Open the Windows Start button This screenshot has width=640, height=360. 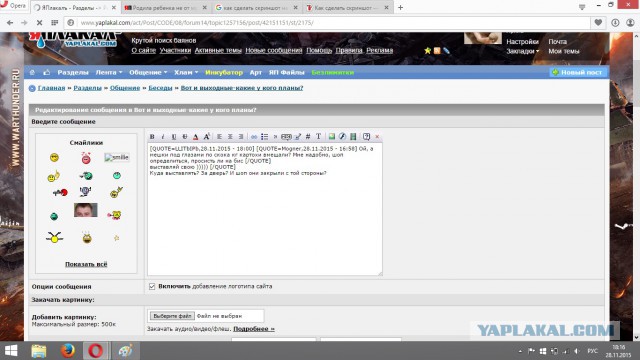tap(11, 351)
